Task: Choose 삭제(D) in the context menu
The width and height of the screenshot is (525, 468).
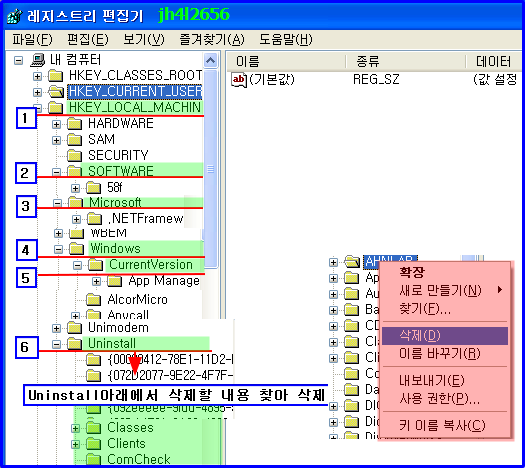Action: pos(445,336)
